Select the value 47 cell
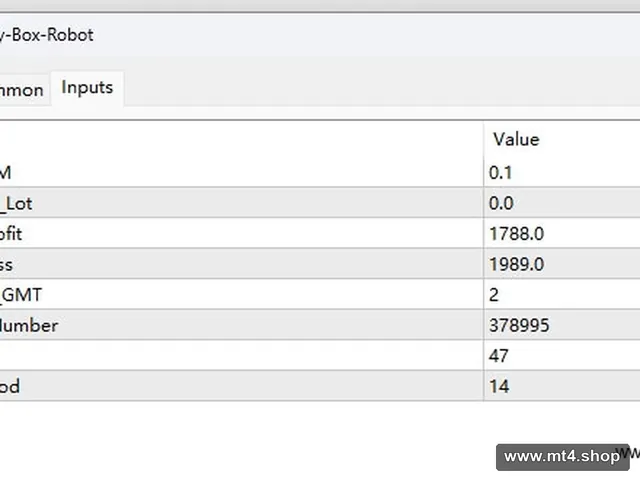 pos(562,356)
